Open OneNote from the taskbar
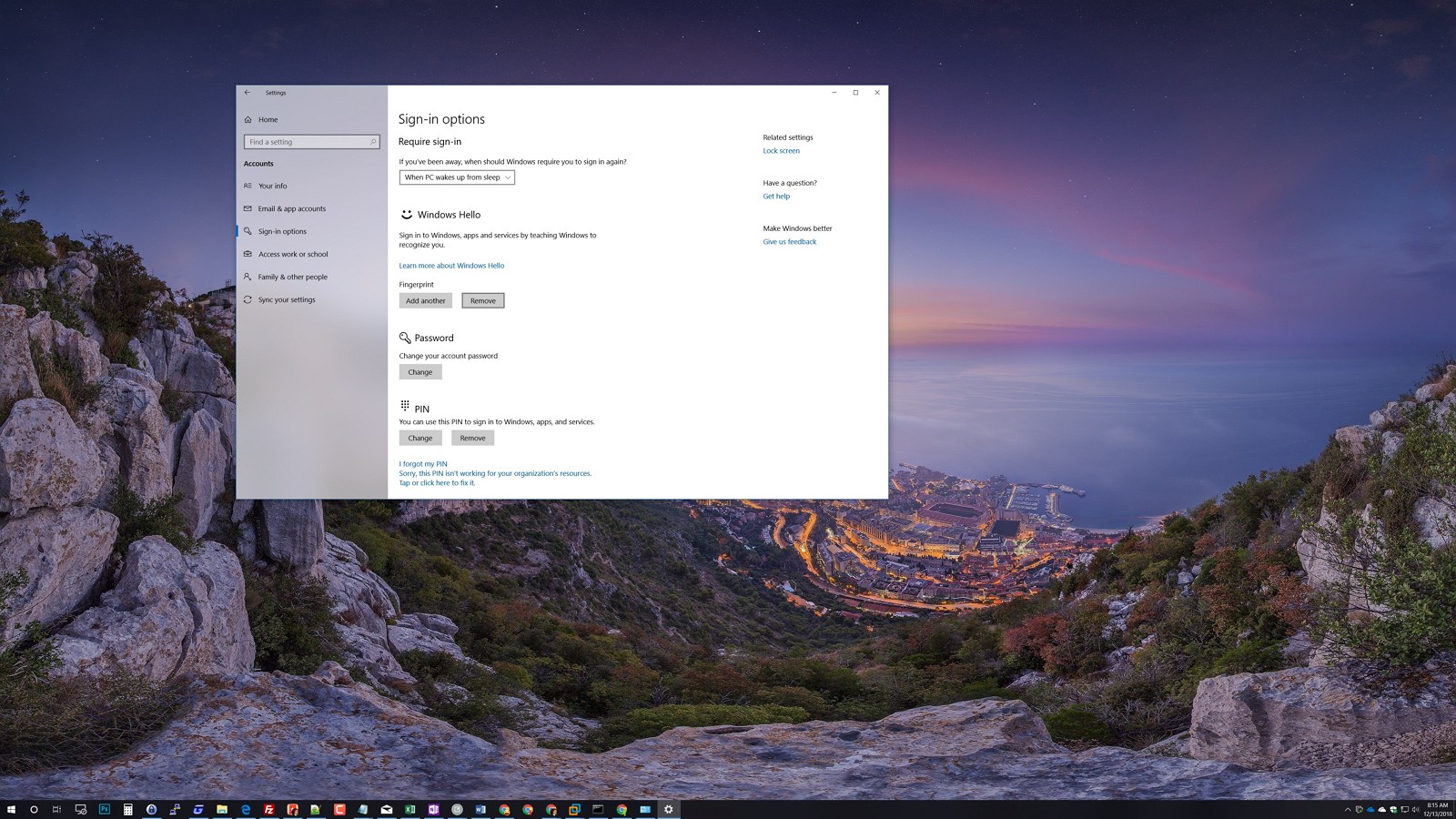Viewport: 1456px width, 819px height. (432, 809)
